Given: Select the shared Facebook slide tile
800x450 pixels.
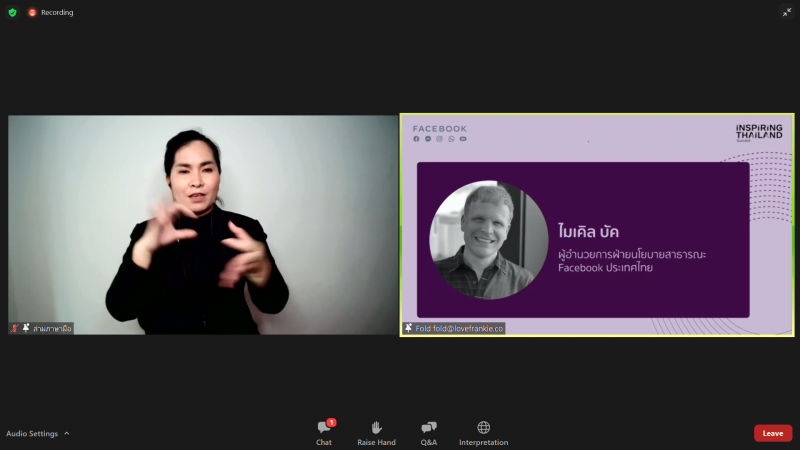Looking at the screenshot, I should coord(597,225).
